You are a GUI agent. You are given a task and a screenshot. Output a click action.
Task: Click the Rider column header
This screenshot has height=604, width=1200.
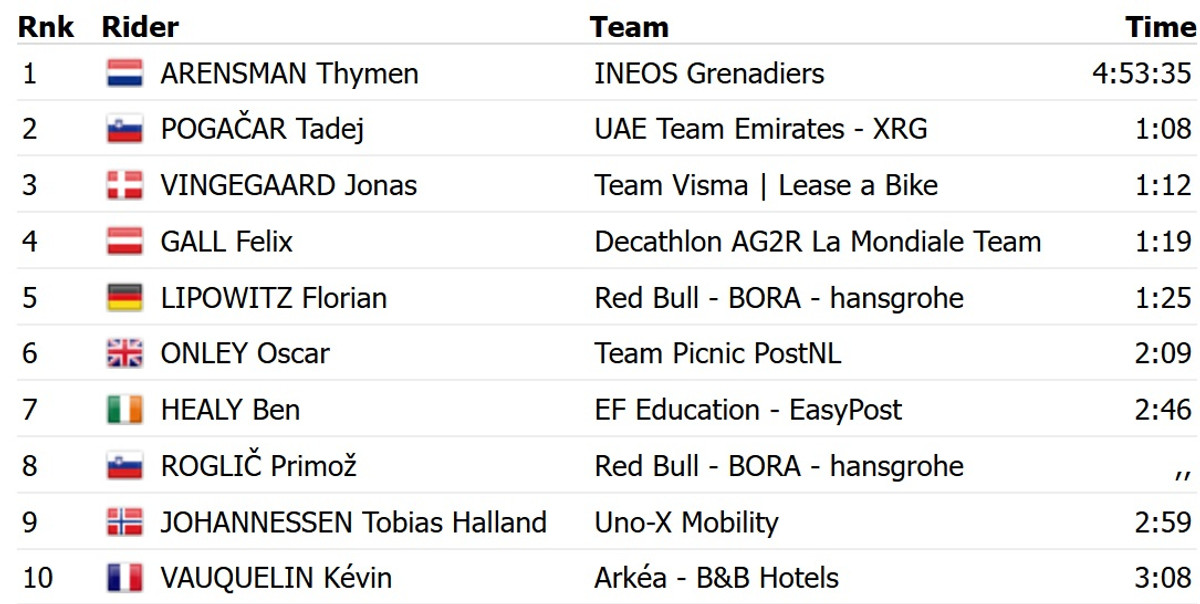[140, 27]
